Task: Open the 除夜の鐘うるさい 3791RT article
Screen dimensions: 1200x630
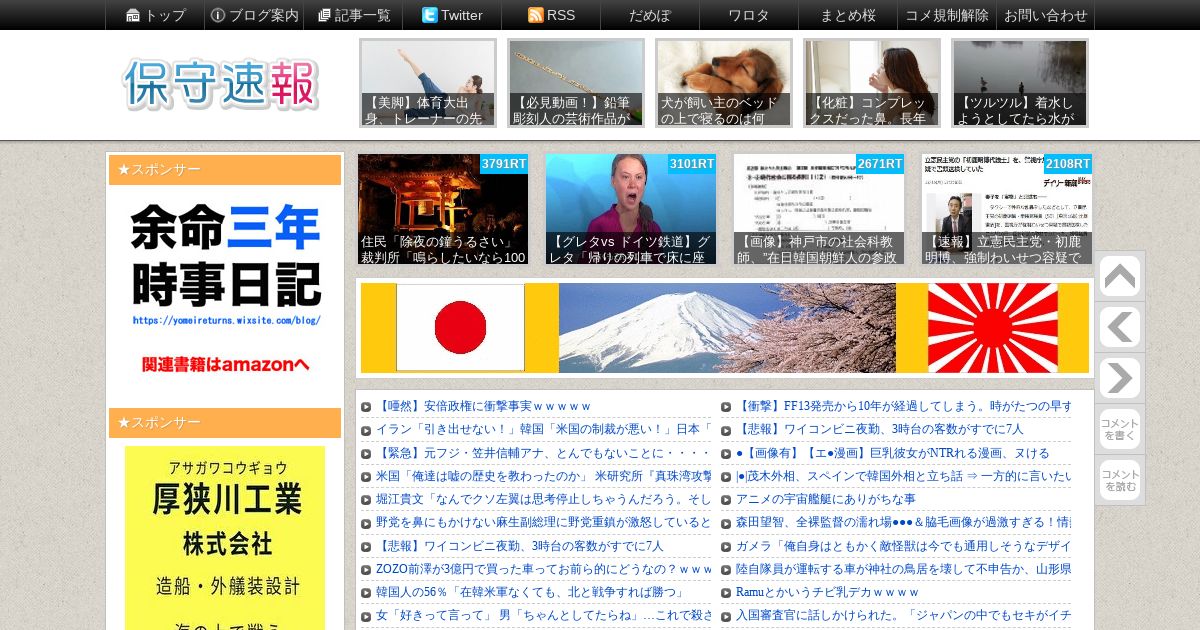Action: pos(443,209)
